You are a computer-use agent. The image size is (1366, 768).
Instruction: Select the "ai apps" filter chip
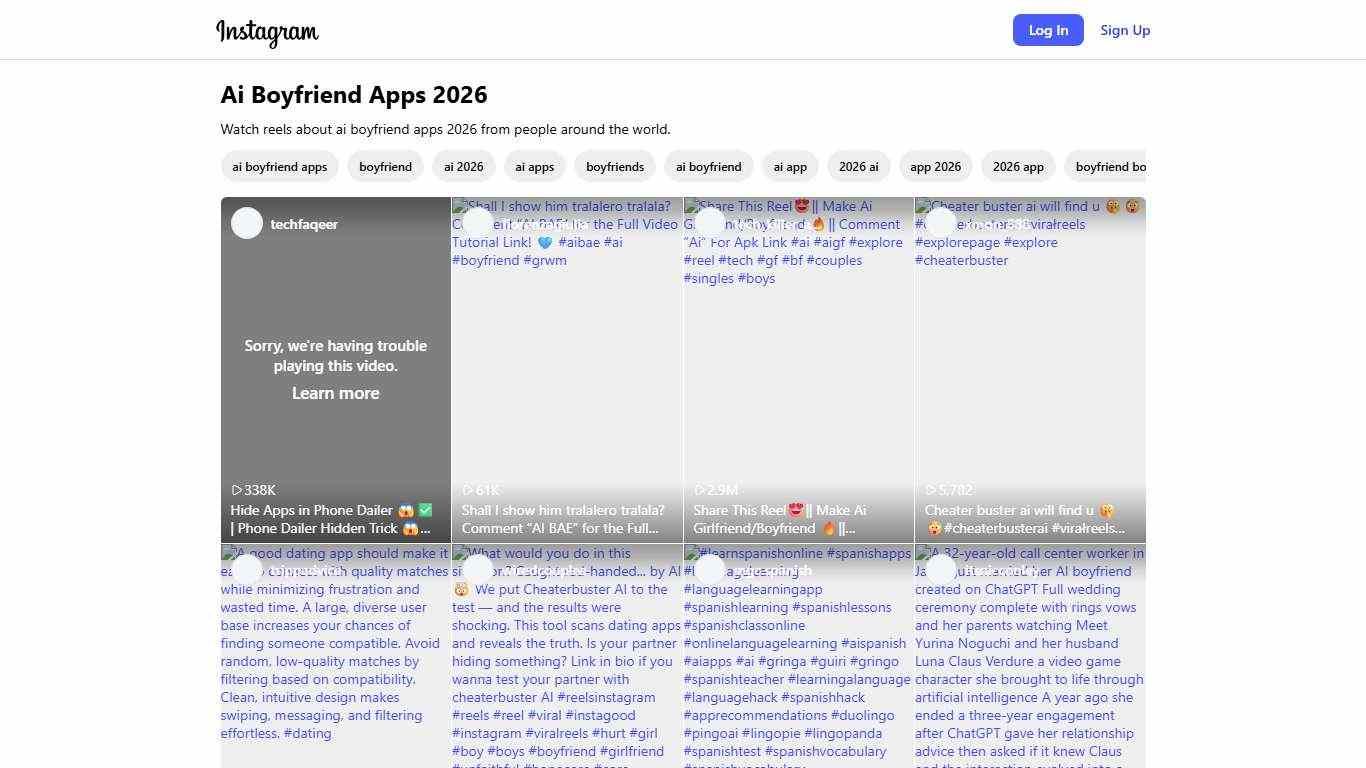click(x=534, y=166)
